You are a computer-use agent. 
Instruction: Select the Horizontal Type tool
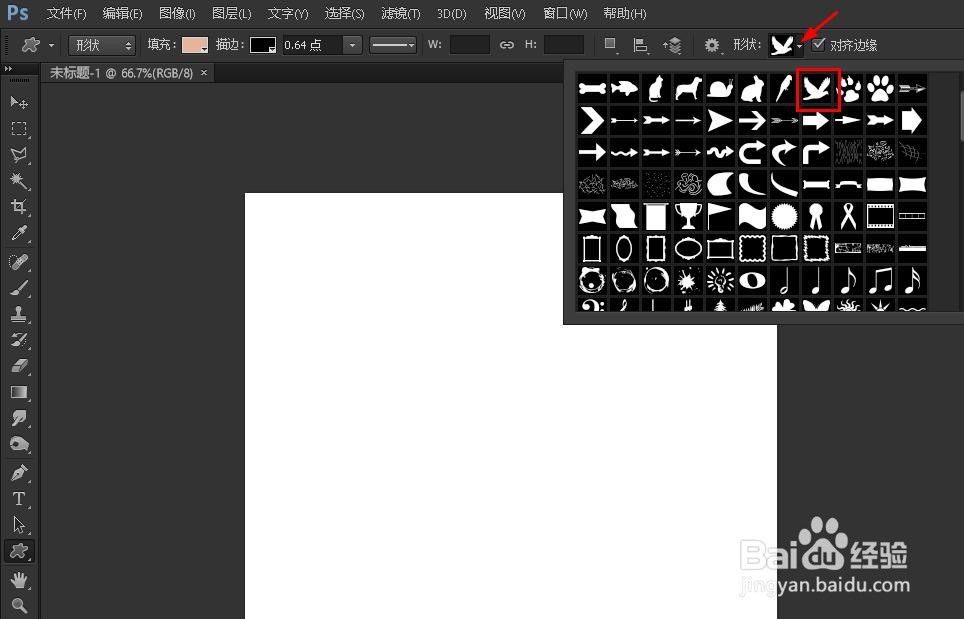click(19, 499)
